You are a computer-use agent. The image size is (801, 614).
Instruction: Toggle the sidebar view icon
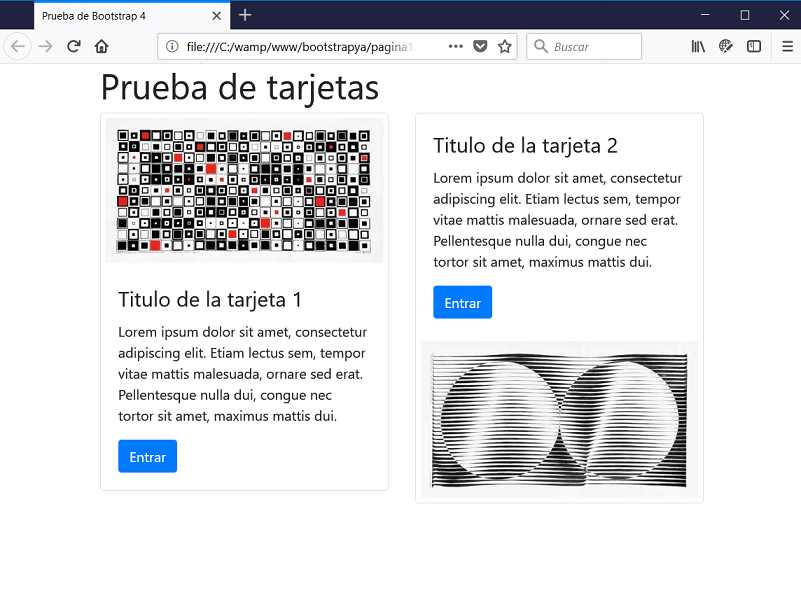[753, 46]
